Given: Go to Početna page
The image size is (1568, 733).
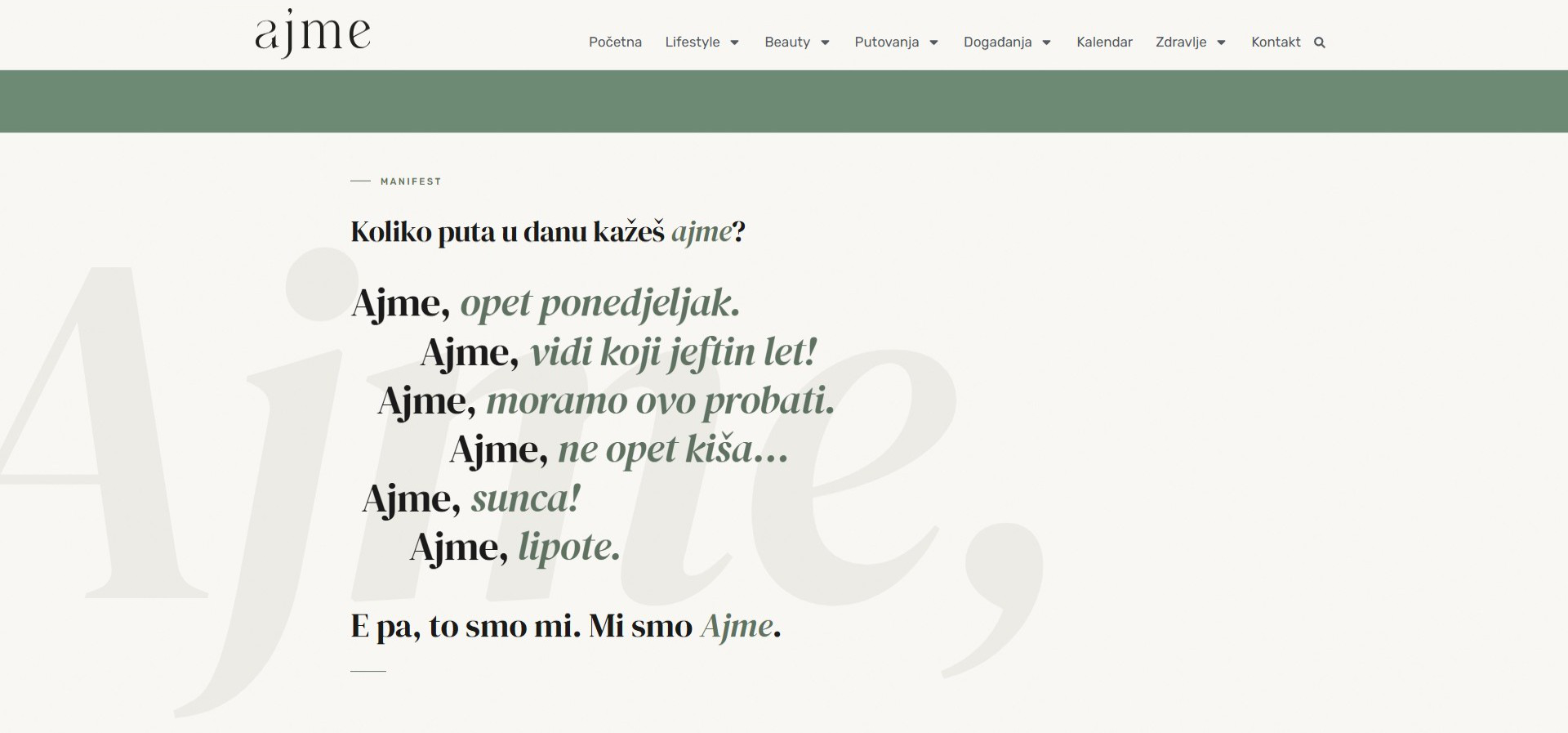Looking at the screenshot, I should pyautogui.click(x=615, y=42).
